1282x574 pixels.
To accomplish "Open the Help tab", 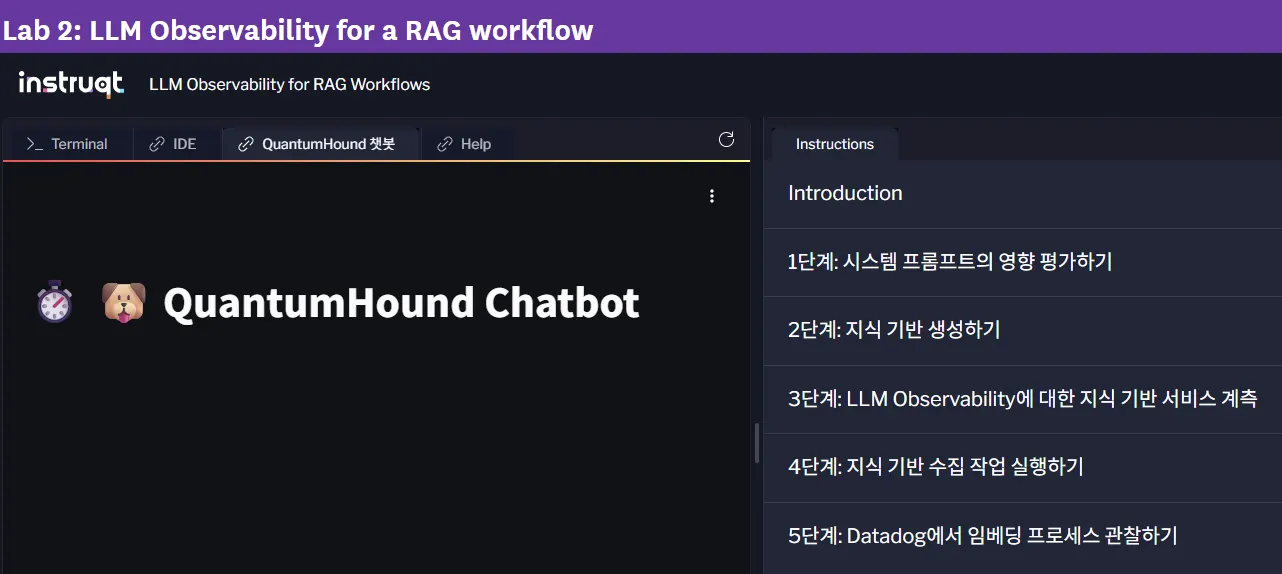I will pyautogui.click(x=464, y=144).
